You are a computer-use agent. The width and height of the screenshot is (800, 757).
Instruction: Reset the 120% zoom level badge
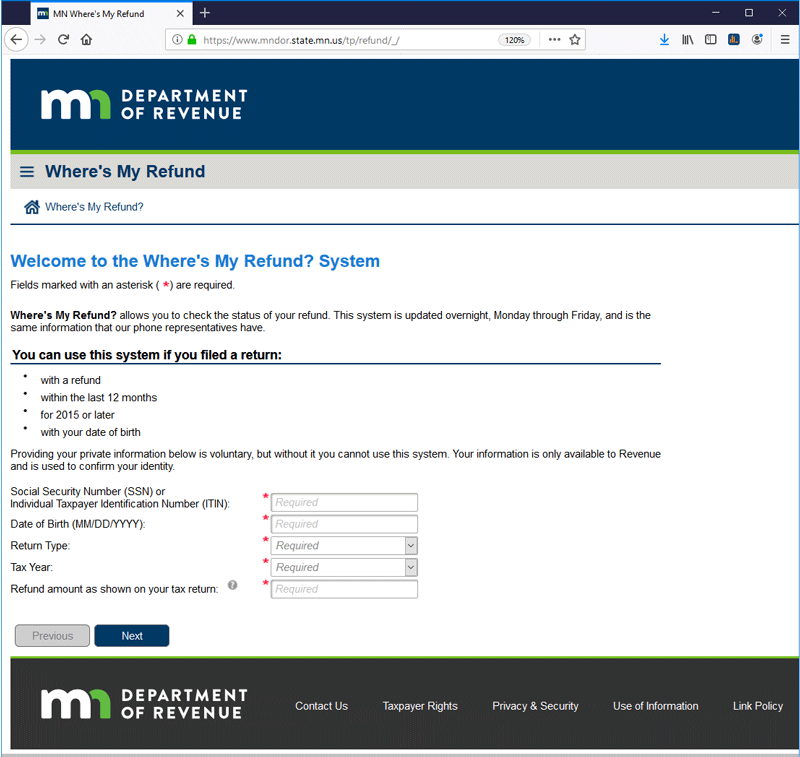point(514,40)
